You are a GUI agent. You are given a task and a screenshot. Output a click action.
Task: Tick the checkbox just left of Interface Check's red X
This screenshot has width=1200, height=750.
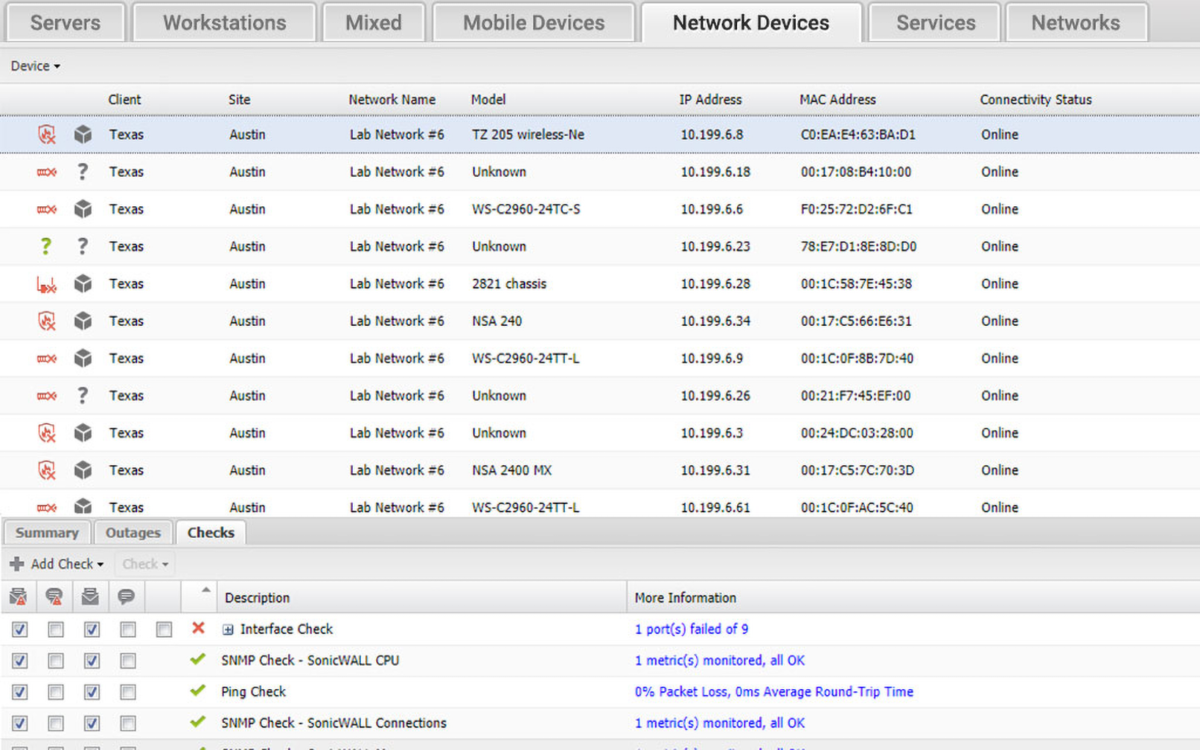pyautogui.click(x=164, y=630)
